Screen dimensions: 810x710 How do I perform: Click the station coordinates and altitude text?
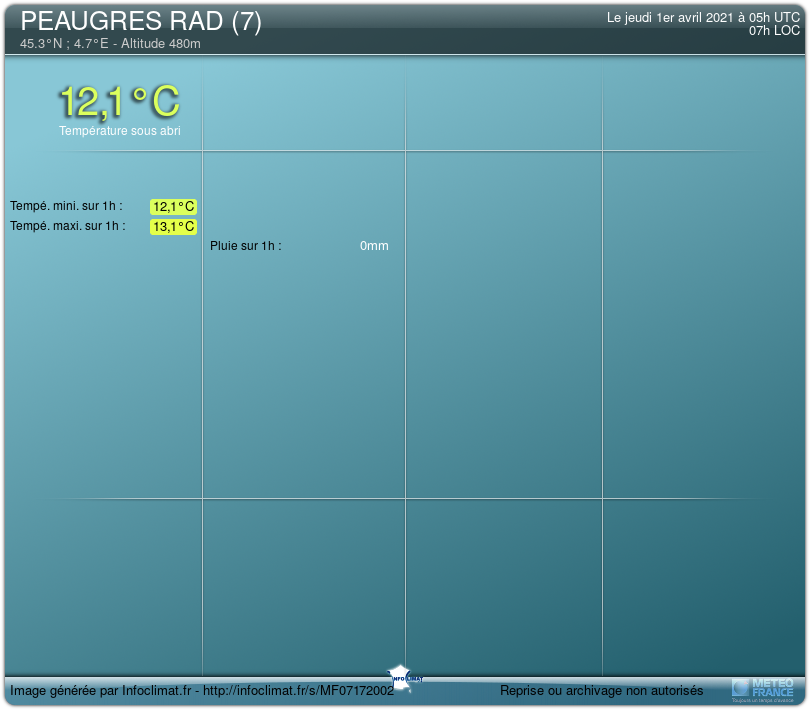tap(110, 44)
